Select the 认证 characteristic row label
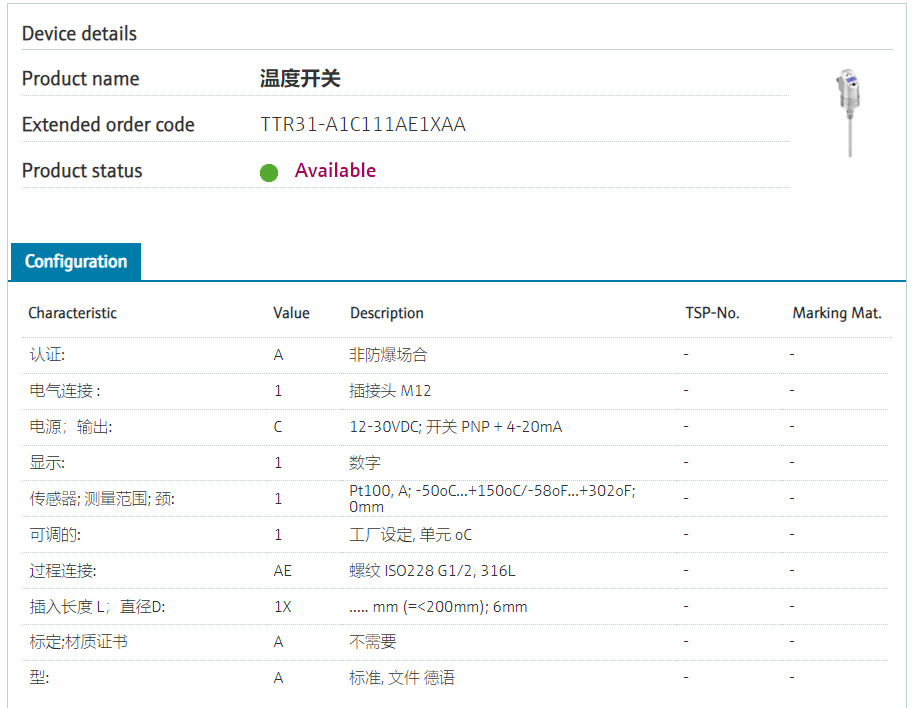The image size is (916, 708). 47,355
